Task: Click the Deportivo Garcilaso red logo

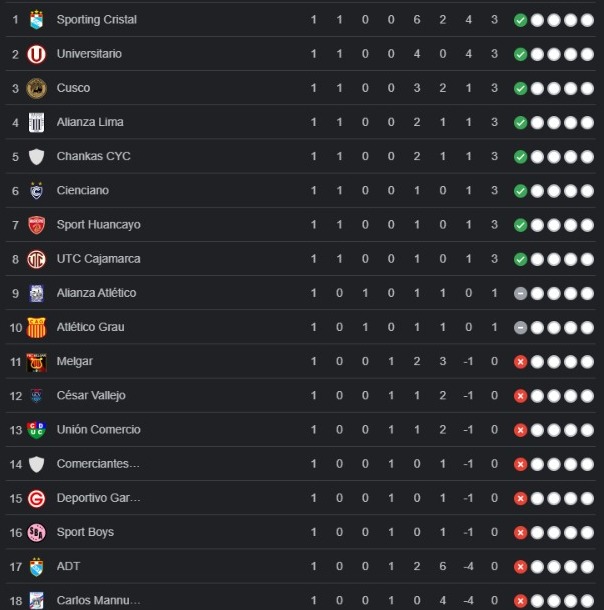Action: click(36, 498)
